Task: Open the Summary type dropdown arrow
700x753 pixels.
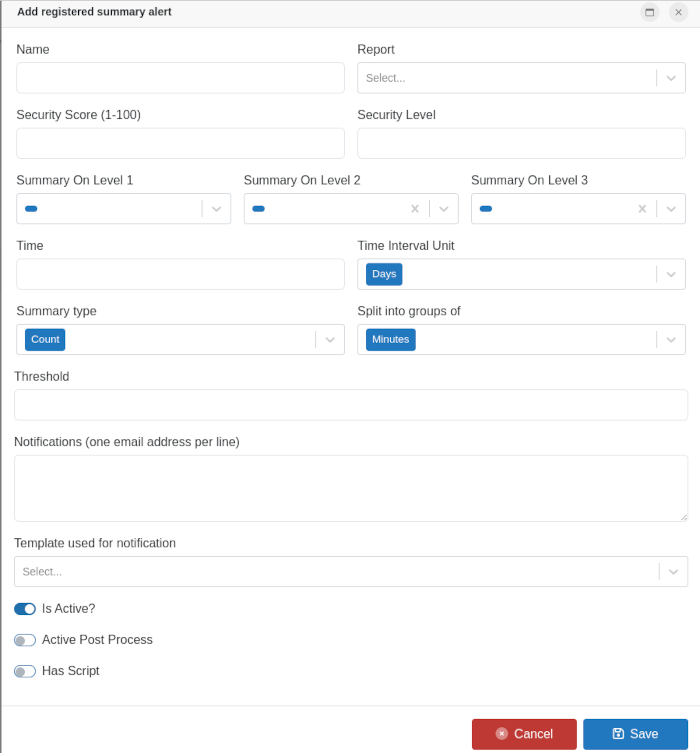Action: [x=330, y=340]
